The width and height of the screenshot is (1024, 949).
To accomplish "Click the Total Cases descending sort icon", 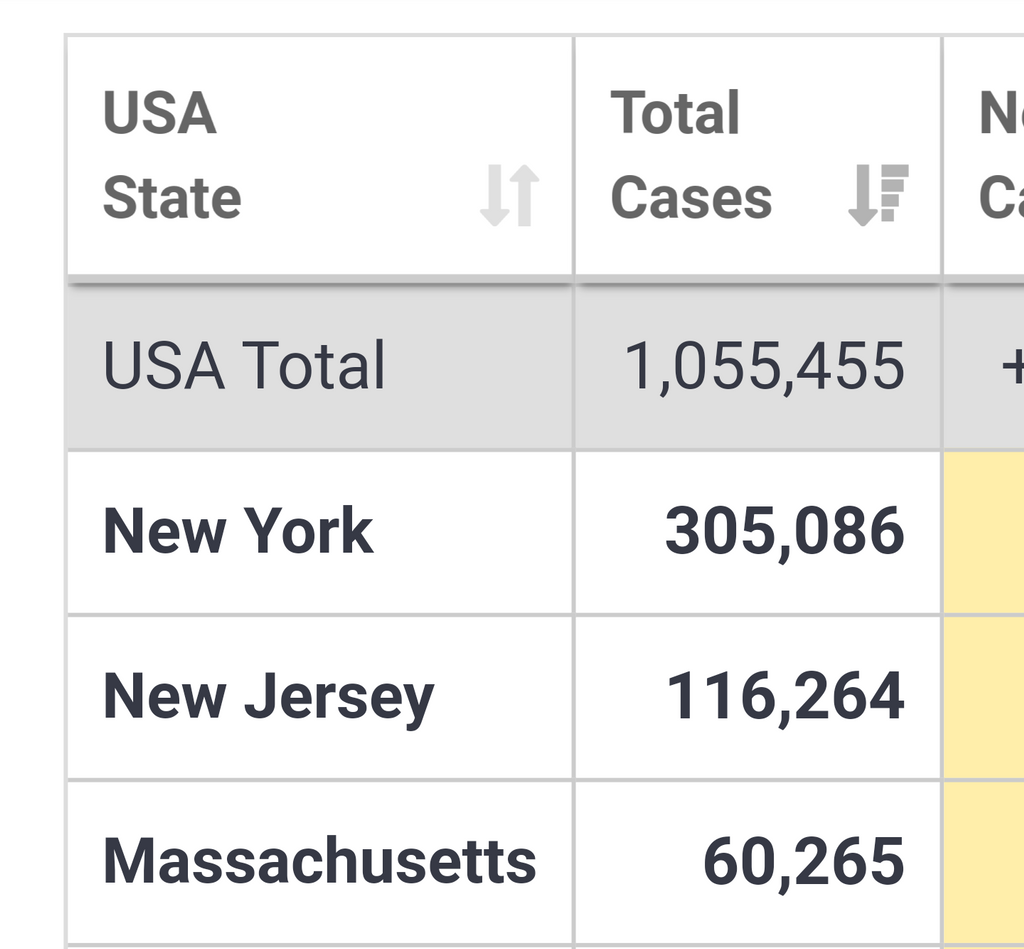I will tap(878, 195).
